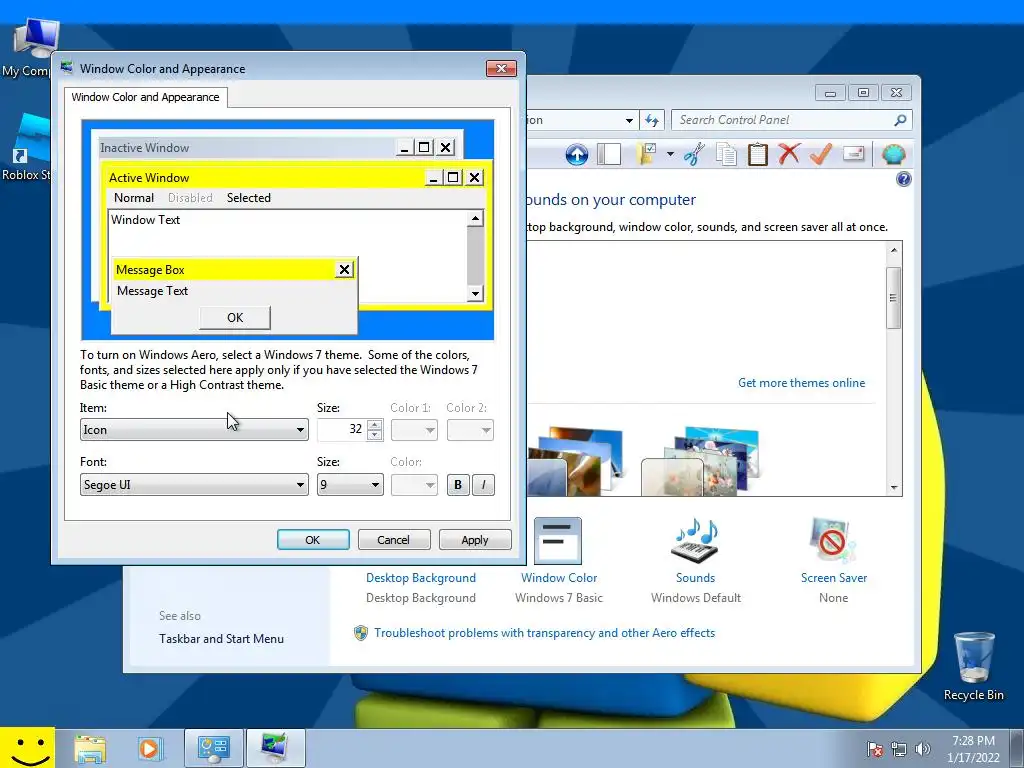The height and width of the screenshot is (768, 1024).
Task: Open the Desktop Background link
Action: 421,578
